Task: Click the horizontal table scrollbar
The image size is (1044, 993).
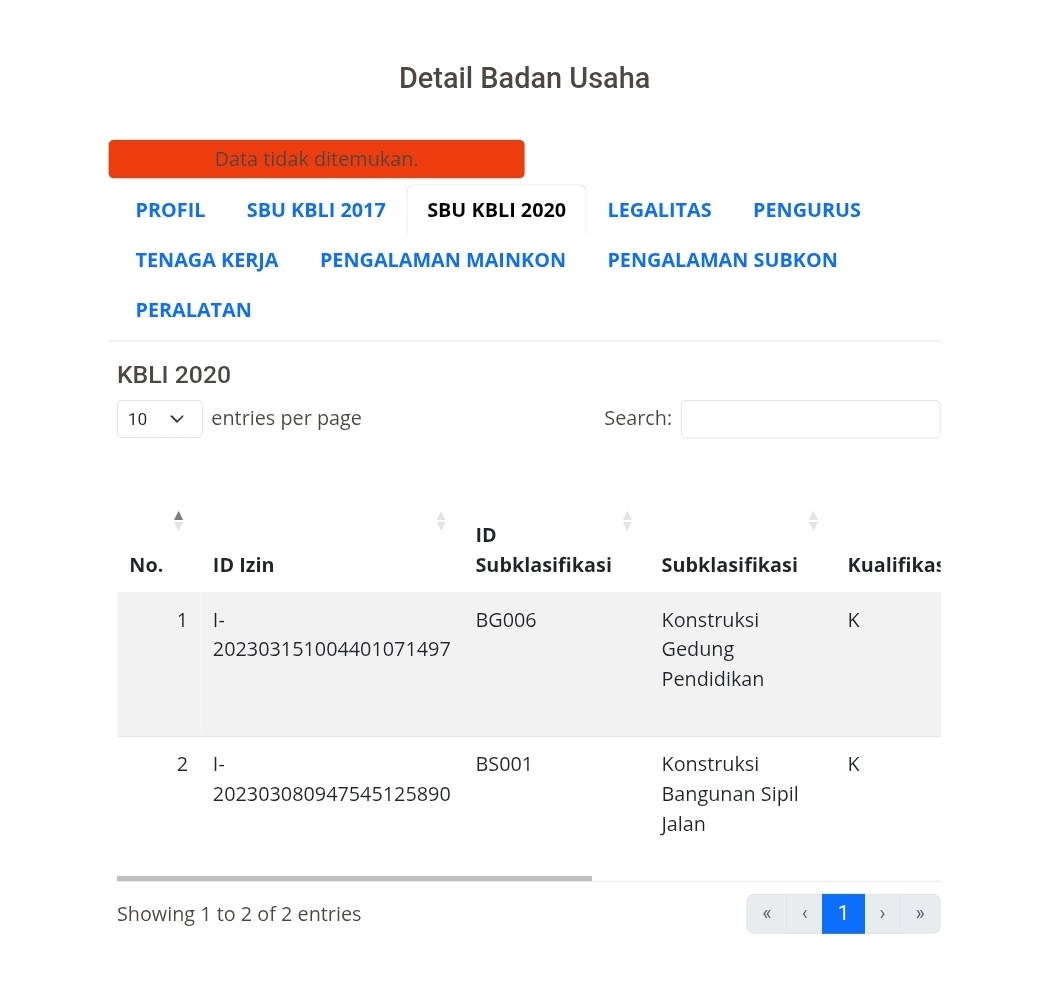Action: pyautogui.click(x=354, y=879)
